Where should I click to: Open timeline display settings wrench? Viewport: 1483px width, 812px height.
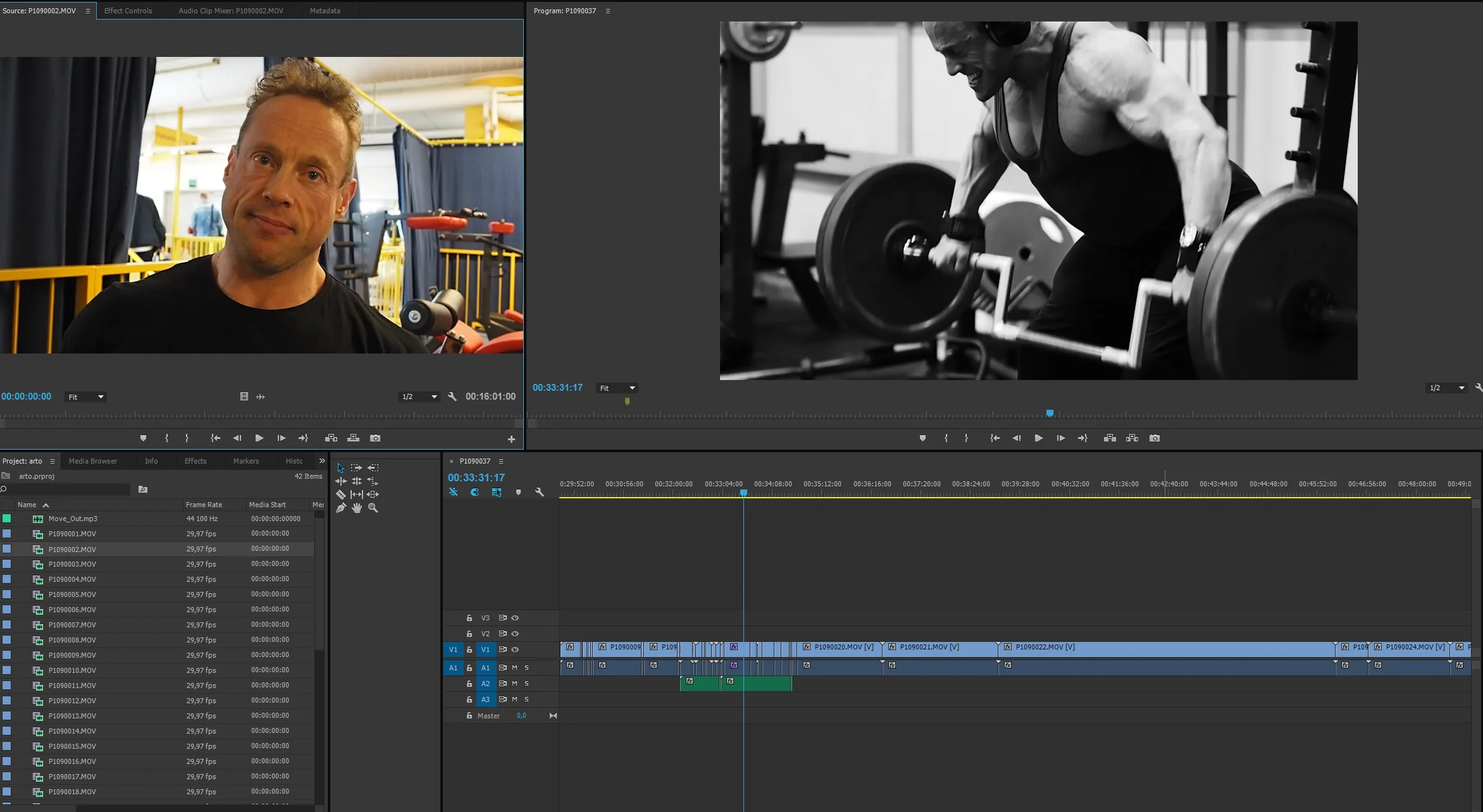[540, 492]
